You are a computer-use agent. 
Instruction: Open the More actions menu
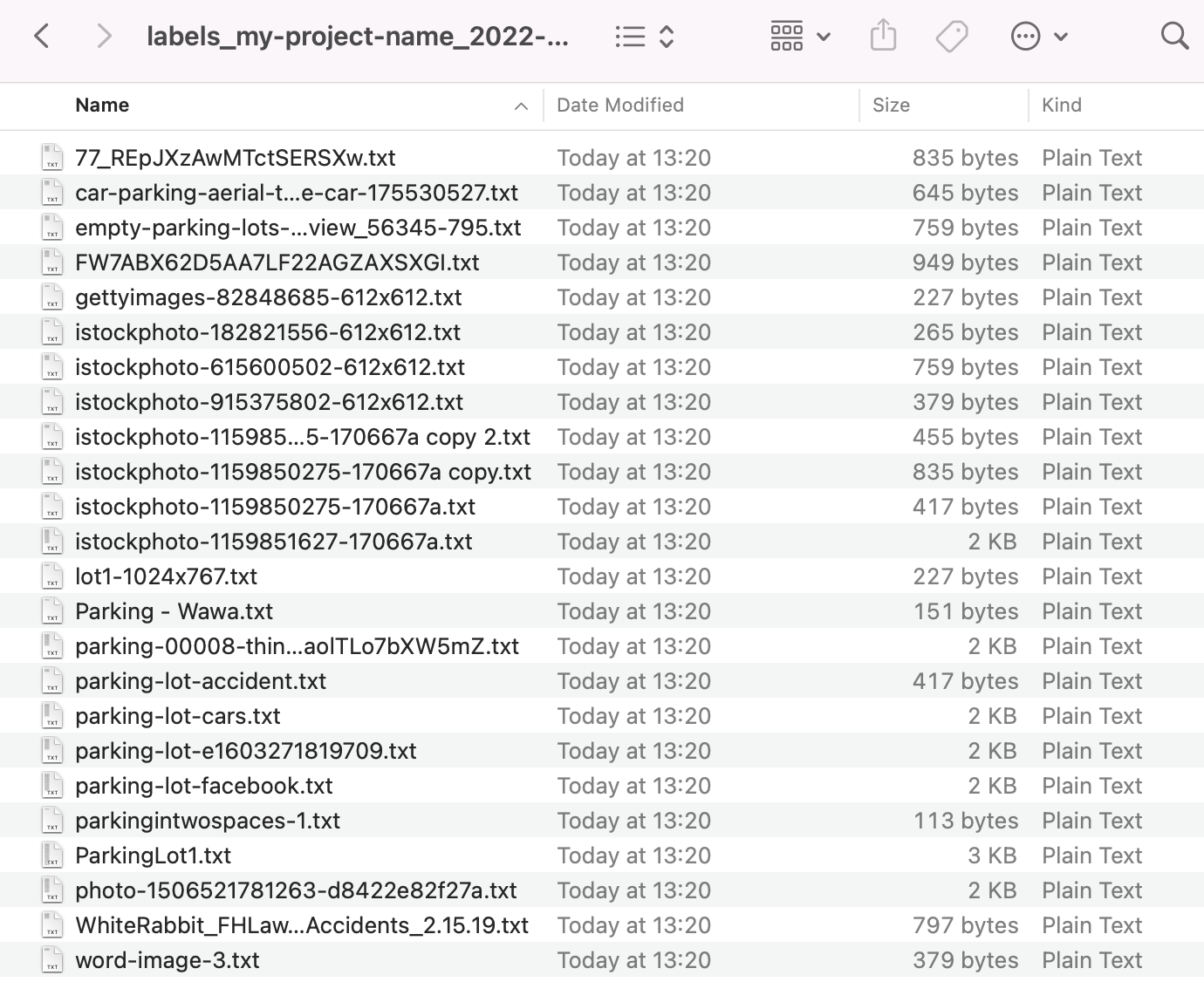click(1039, 37)
